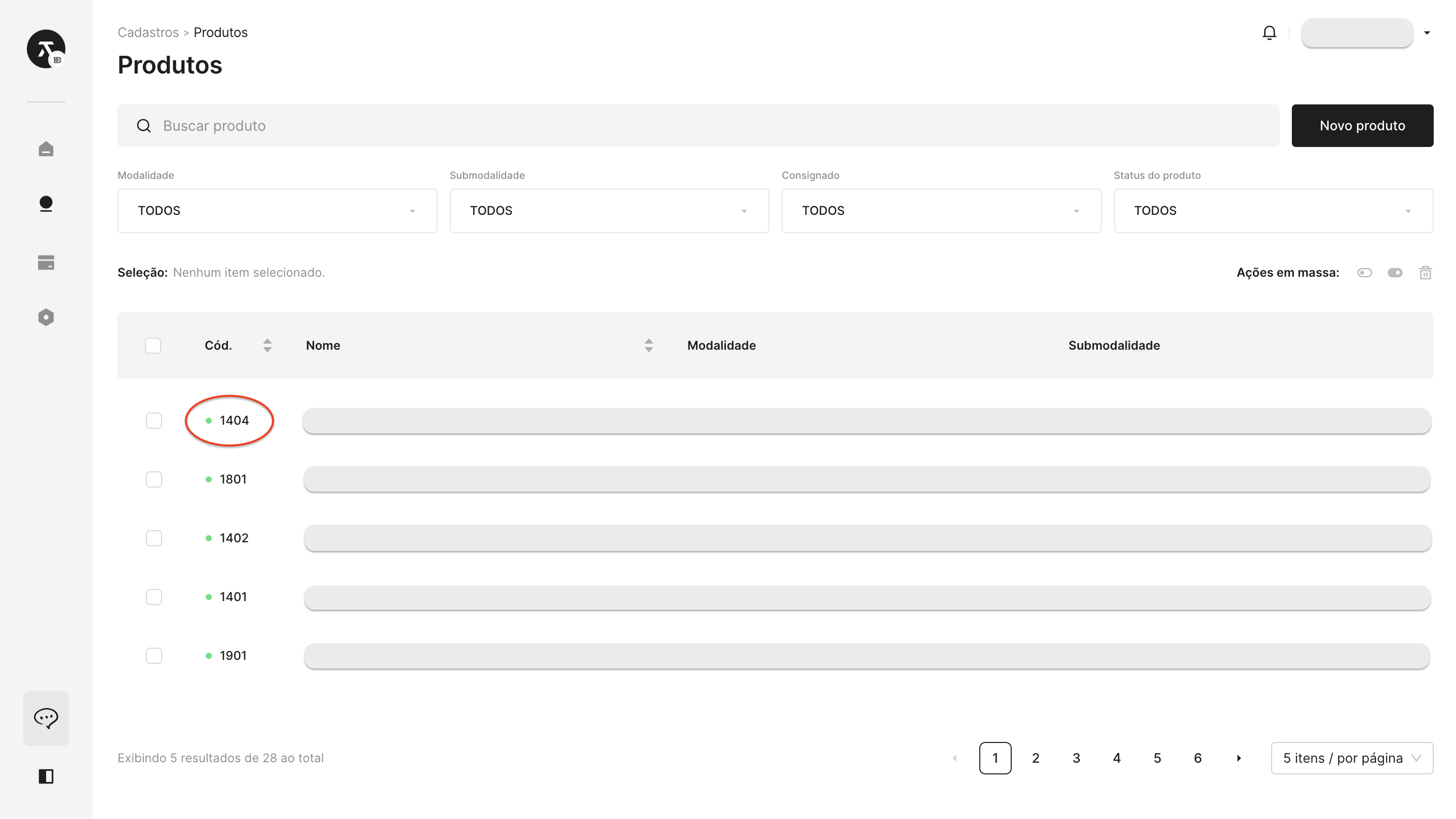Select all products header checkbox

[152, 346]
